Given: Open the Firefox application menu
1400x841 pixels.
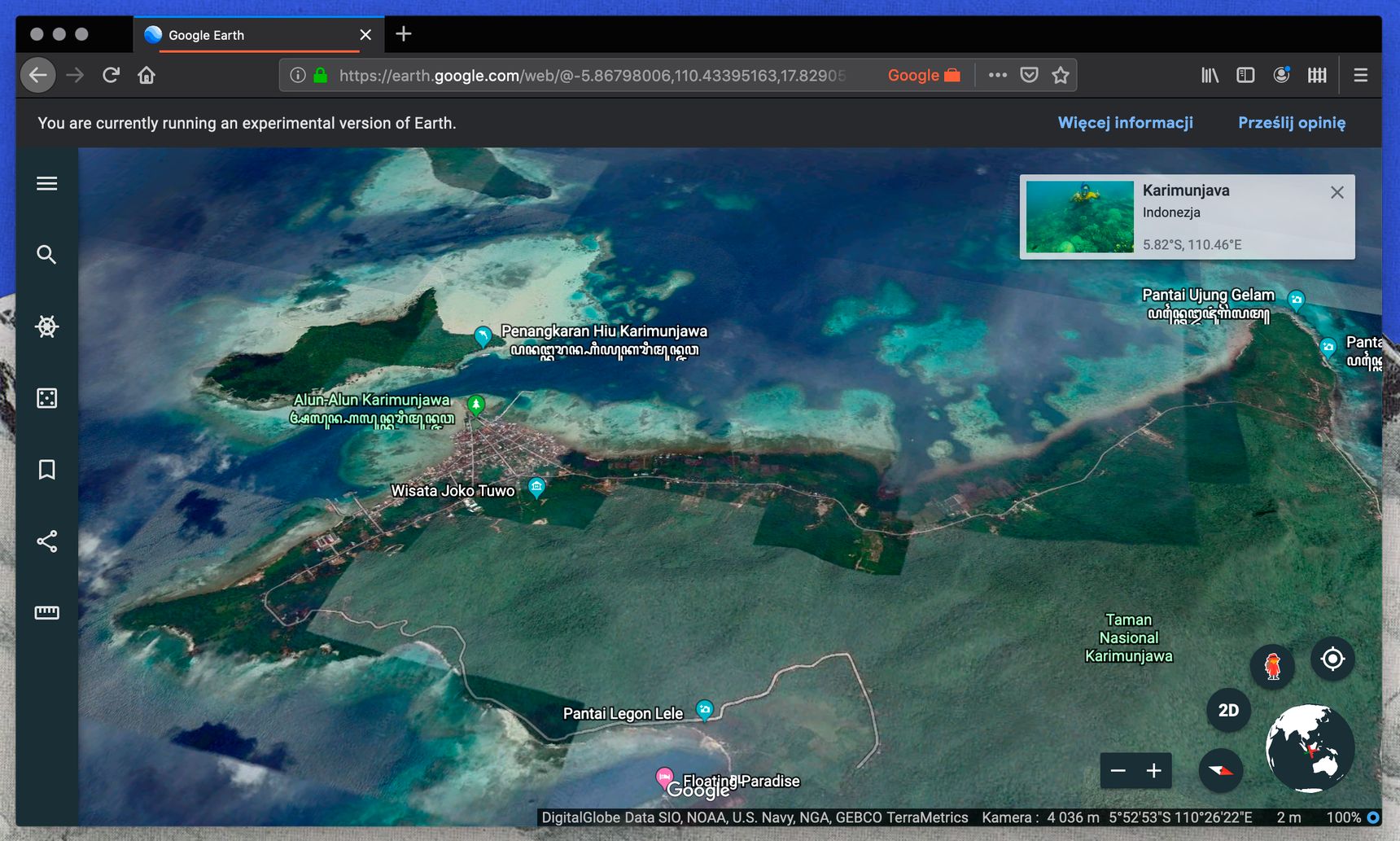Looking at the screenshot, I should pos(1360,76).
